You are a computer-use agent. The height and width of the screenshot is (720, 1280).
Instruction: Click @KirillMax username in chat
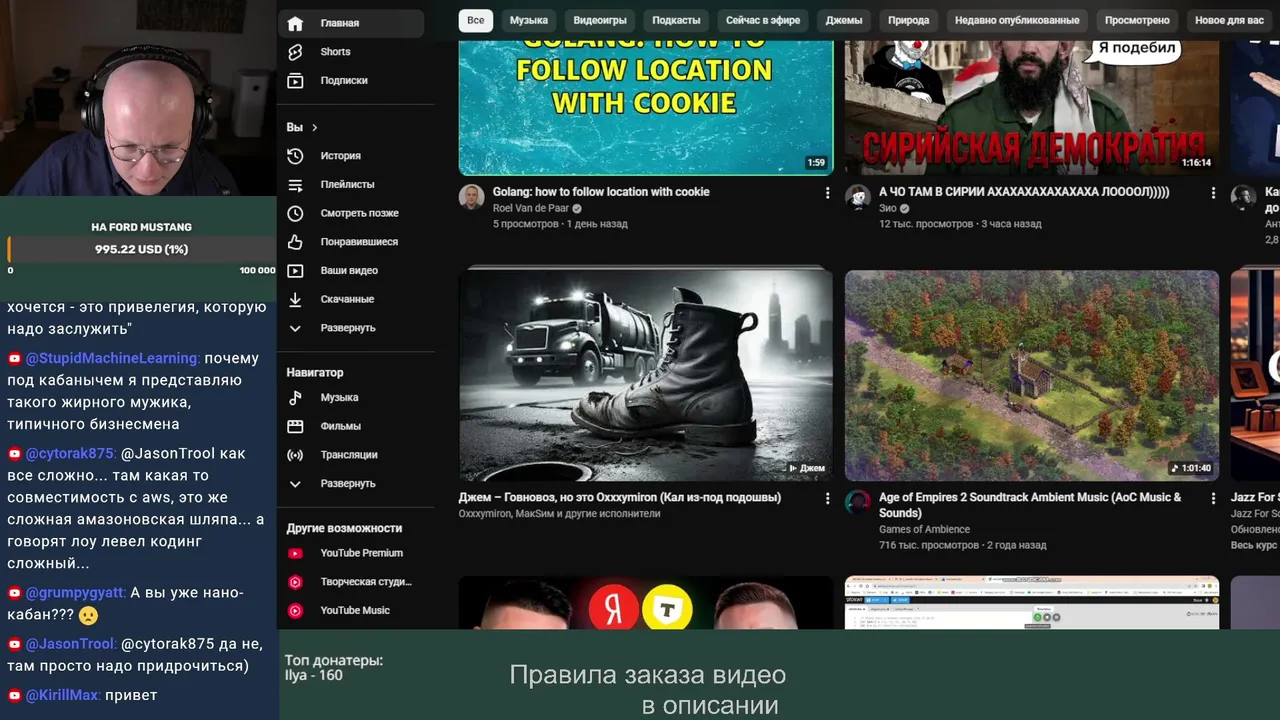pyautogui.click(x=63, y=694)
